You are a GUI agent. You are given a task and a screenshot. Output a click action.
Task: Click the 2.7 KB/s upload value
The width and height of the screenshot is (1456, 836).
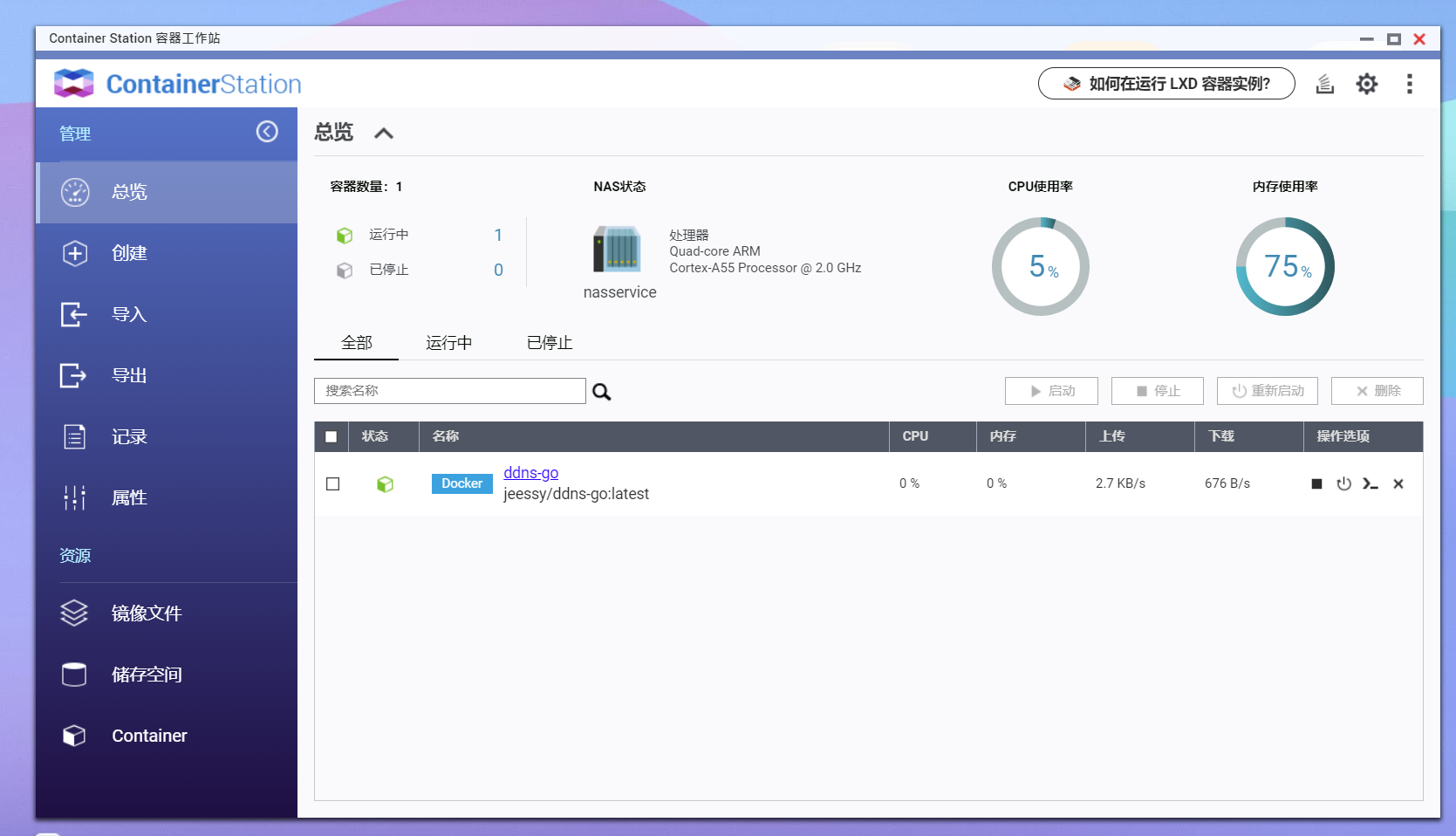(x=1120, y=483)
